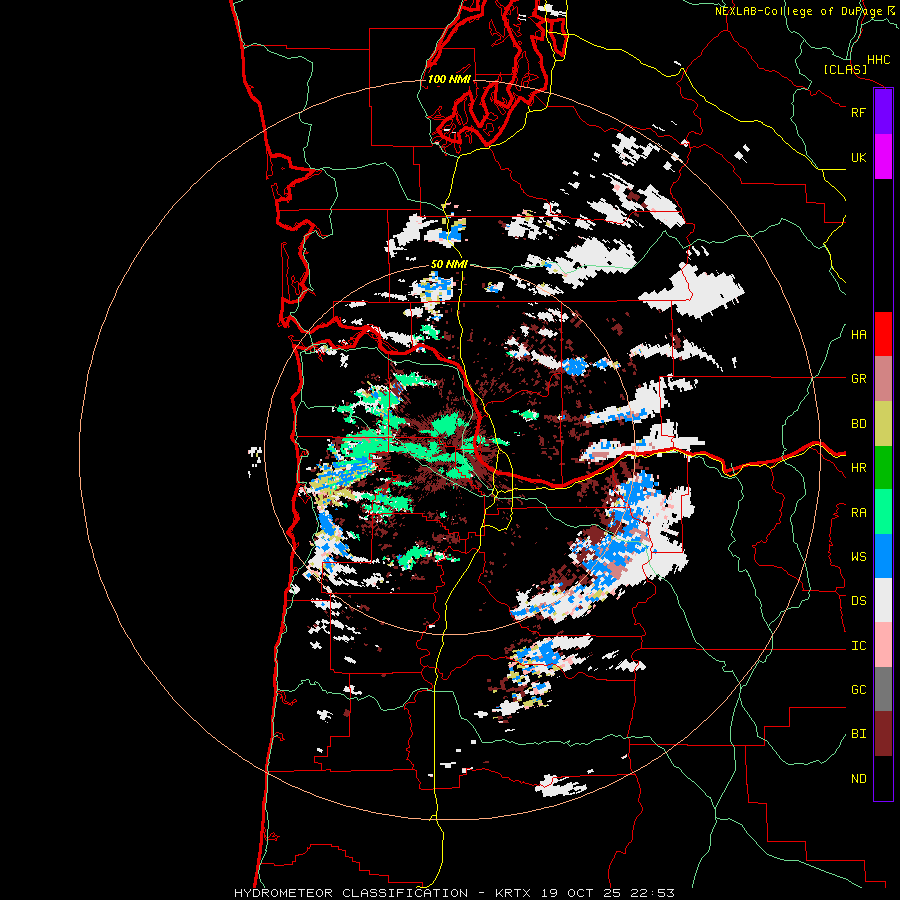Click the DS white legend swatch

click(883, 600)
